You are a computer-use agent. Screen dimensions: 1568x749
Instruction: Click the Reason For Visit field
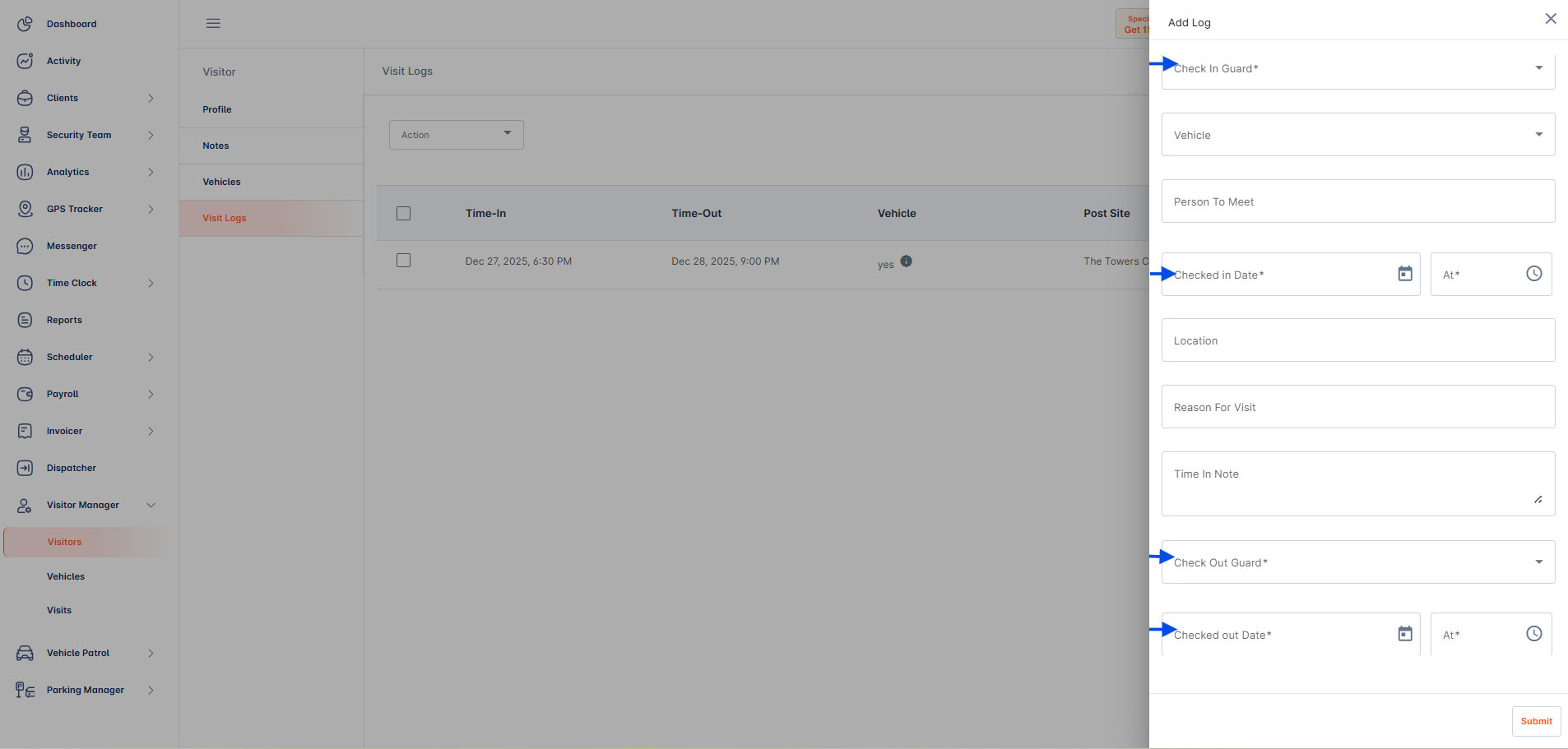coord(1358,407)
